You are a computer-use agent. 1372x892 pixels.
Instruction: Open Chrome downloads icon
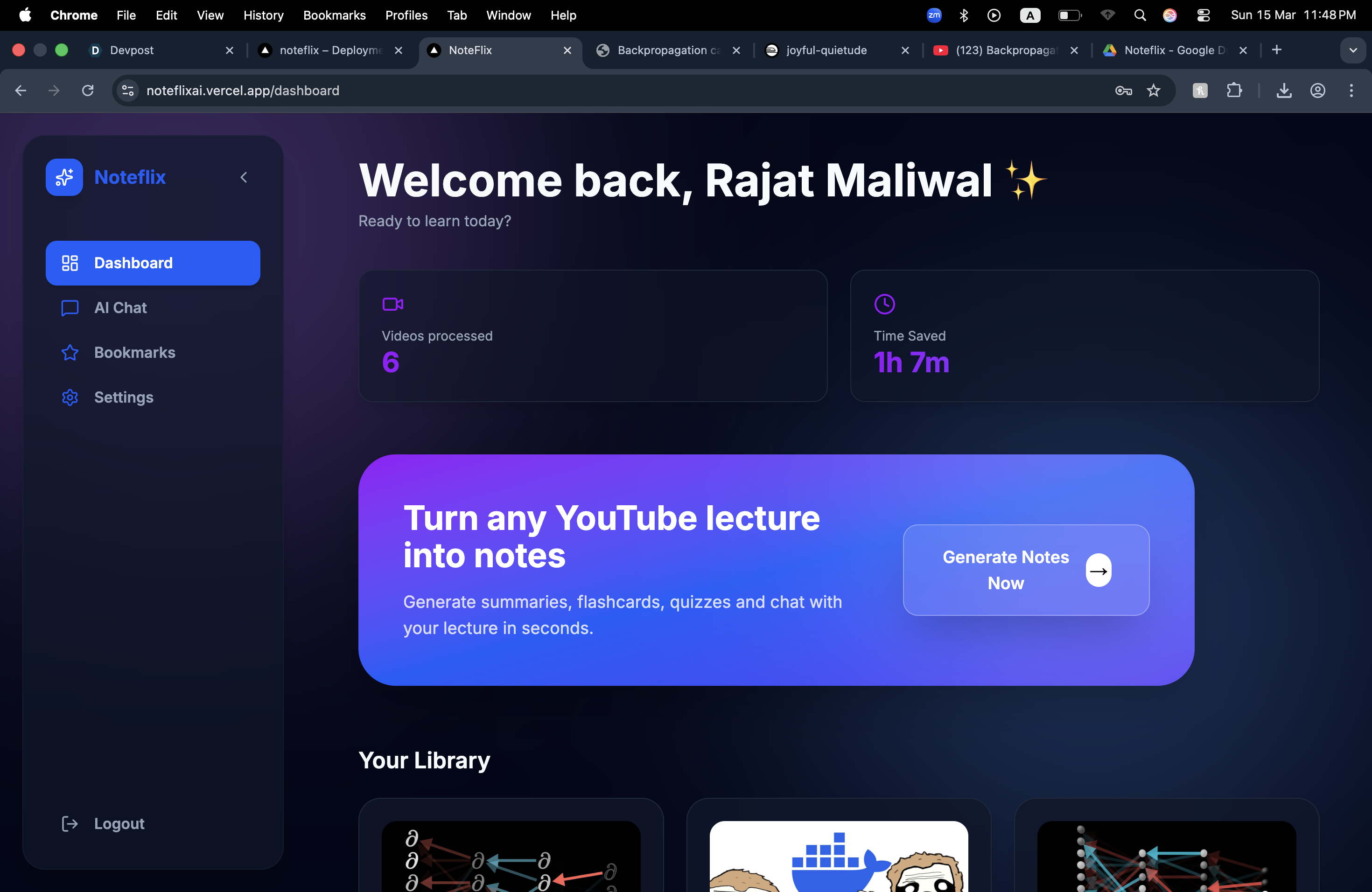(1284, 91)
